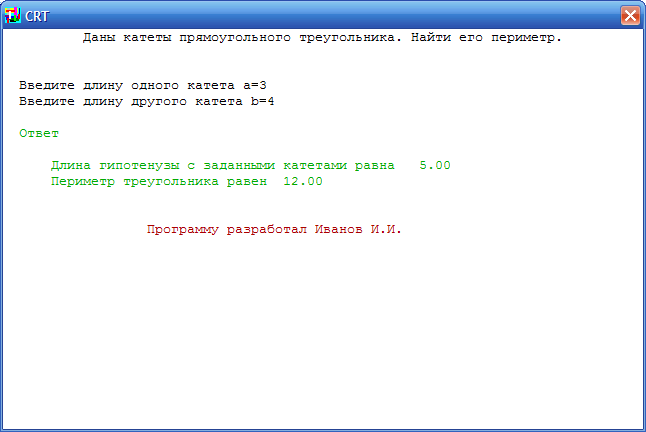The height and width of the screenshot is (432, 646).
Task: Select the problem statement line about катеты
Action: coord(322,38)
